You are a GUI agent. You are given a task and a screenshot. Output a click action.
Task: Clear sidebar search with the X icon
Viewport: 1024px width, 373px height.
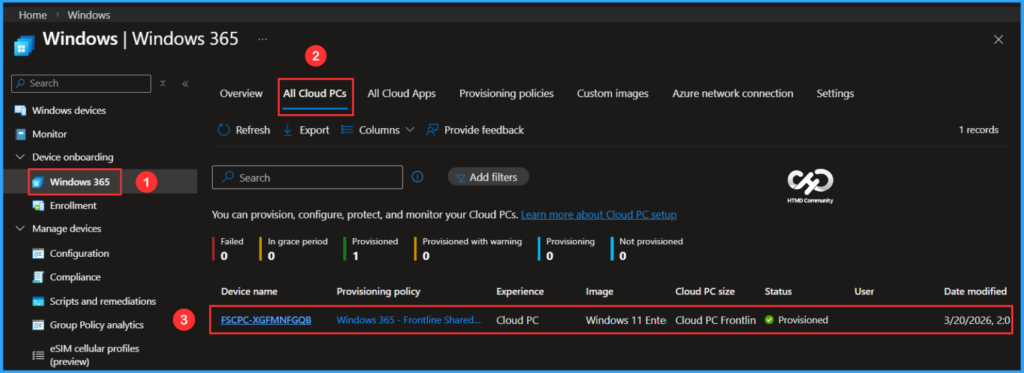click(163, 84)
